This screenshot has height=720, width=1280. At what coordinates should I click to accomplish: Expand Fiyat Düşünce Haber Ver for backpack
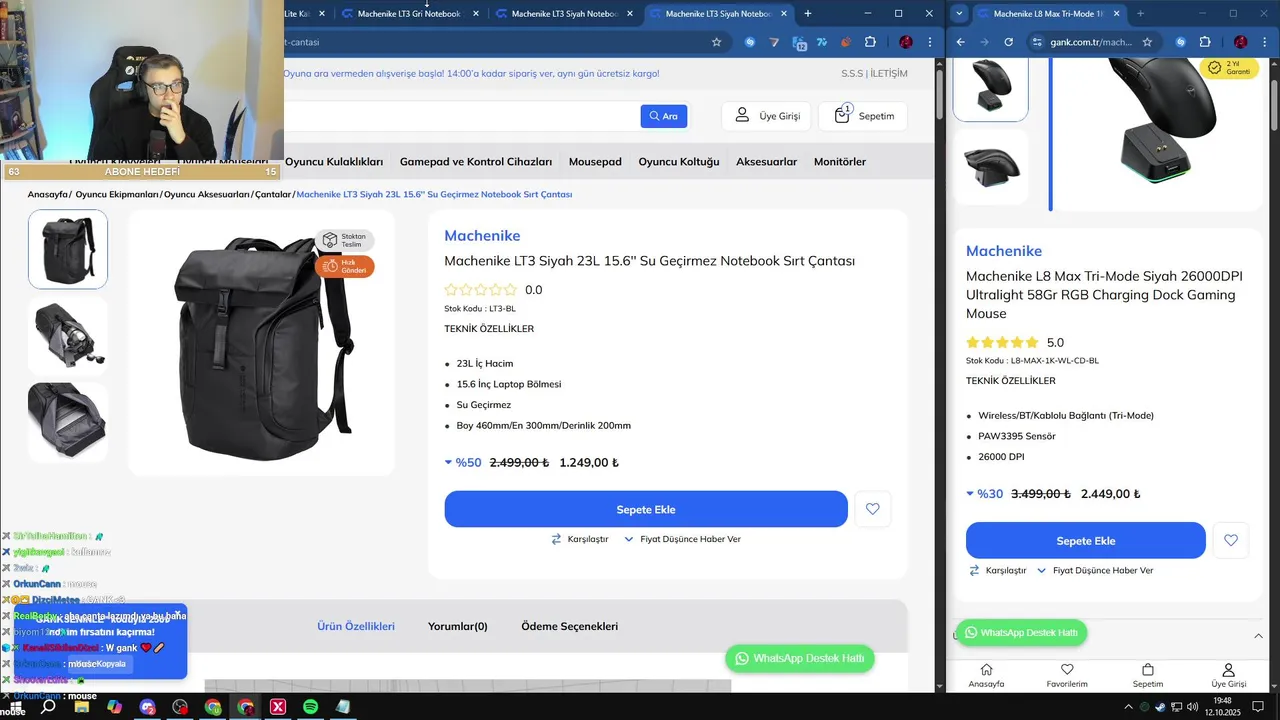(682, 539)
